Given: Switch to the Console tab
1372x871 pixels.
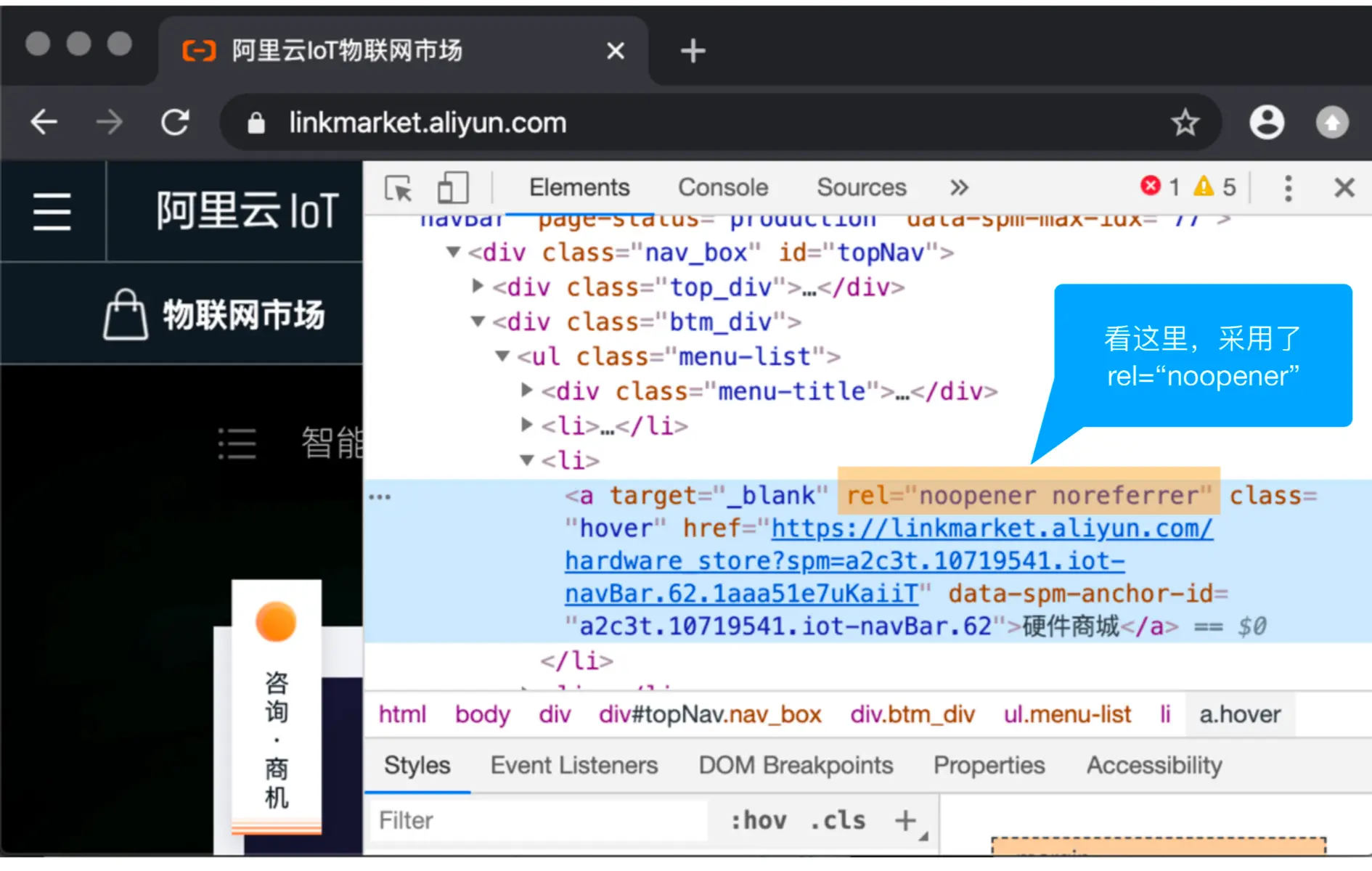Looking at the screenshot, I should coord(723,187).
